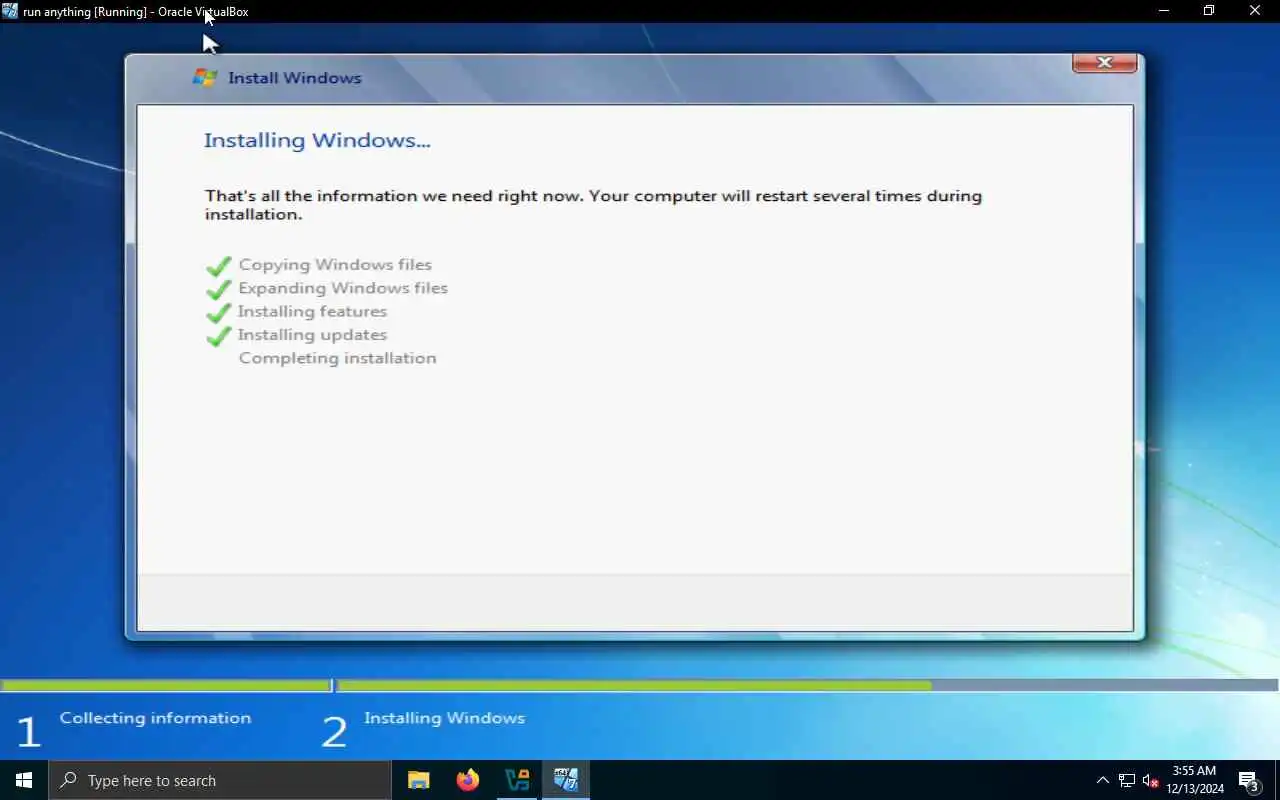This screenshot has height=800, width=1280.
Task: Open the notification center icon
Action: coord(1248,780)
